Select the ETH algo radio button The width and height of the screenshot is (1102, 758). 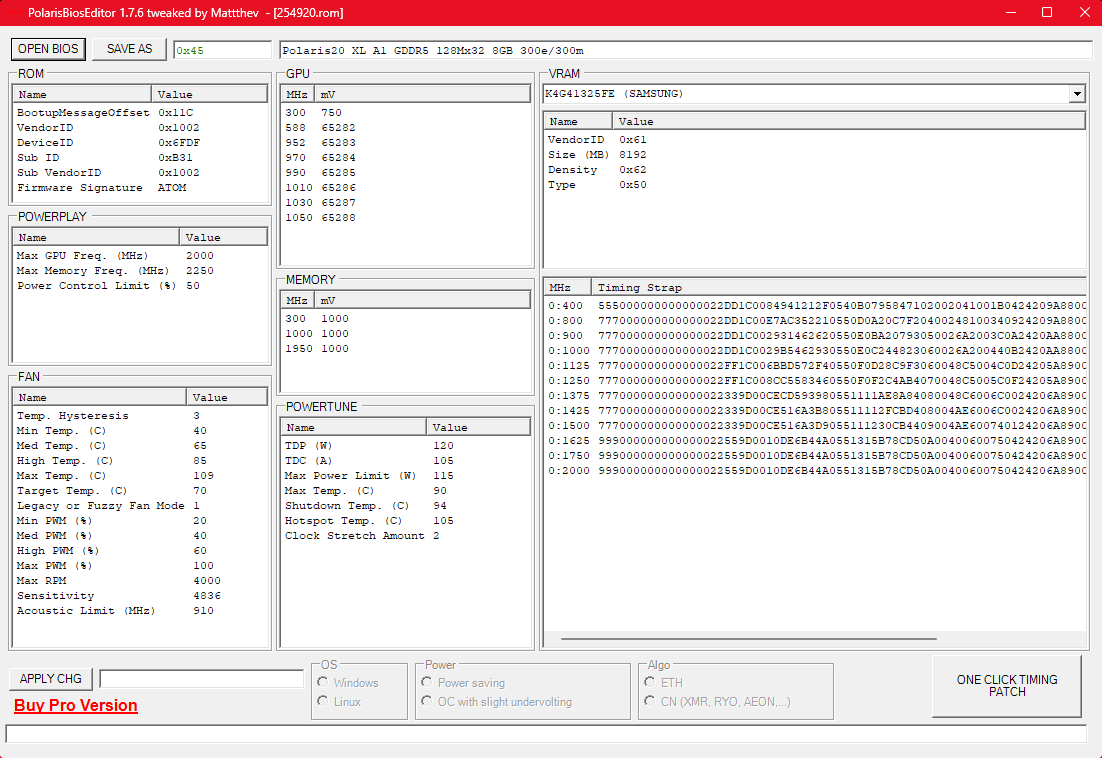650,683
